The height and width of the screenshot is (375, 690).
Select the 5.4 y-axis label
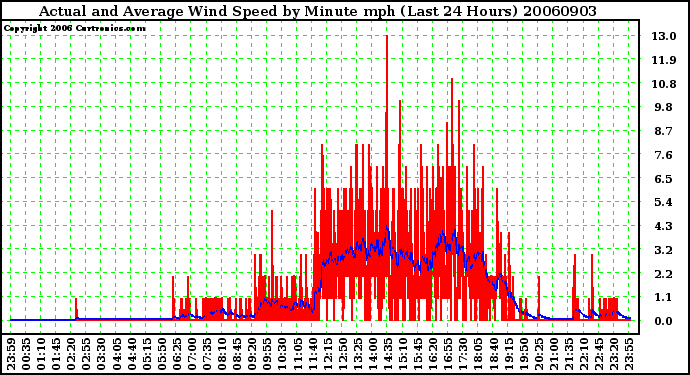[664, 202]
